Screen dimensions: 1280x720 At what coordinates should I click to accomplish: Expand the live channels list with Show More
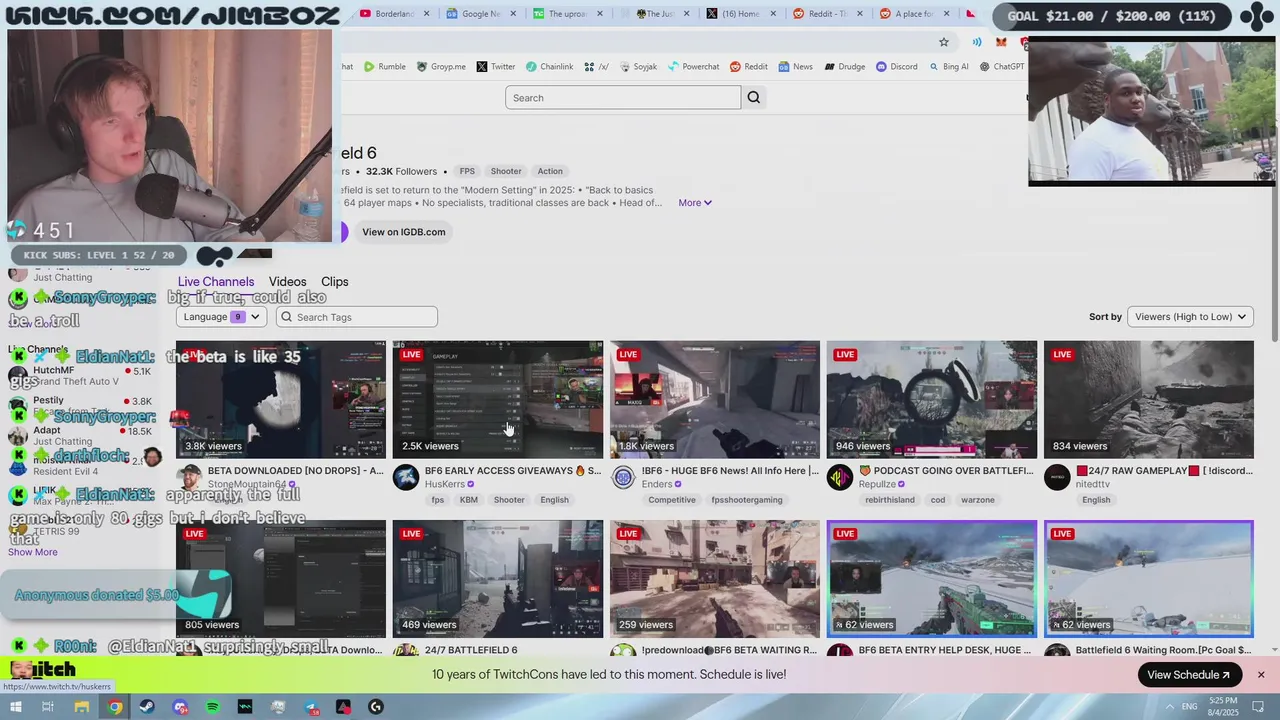[x=33, y=552]
